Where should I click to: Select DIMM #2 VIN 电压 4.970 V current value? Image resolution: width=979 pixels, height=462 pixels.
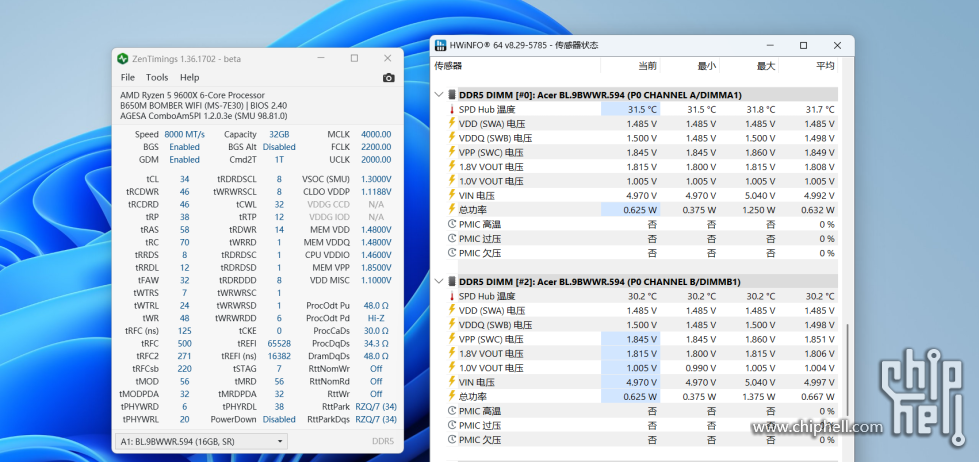point(630,382)
